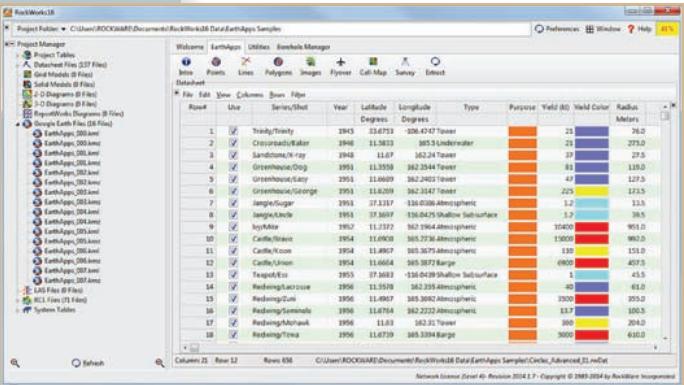Select the Cell-Map tool icon
The image size is (684, 385).
tap(373, 66)
